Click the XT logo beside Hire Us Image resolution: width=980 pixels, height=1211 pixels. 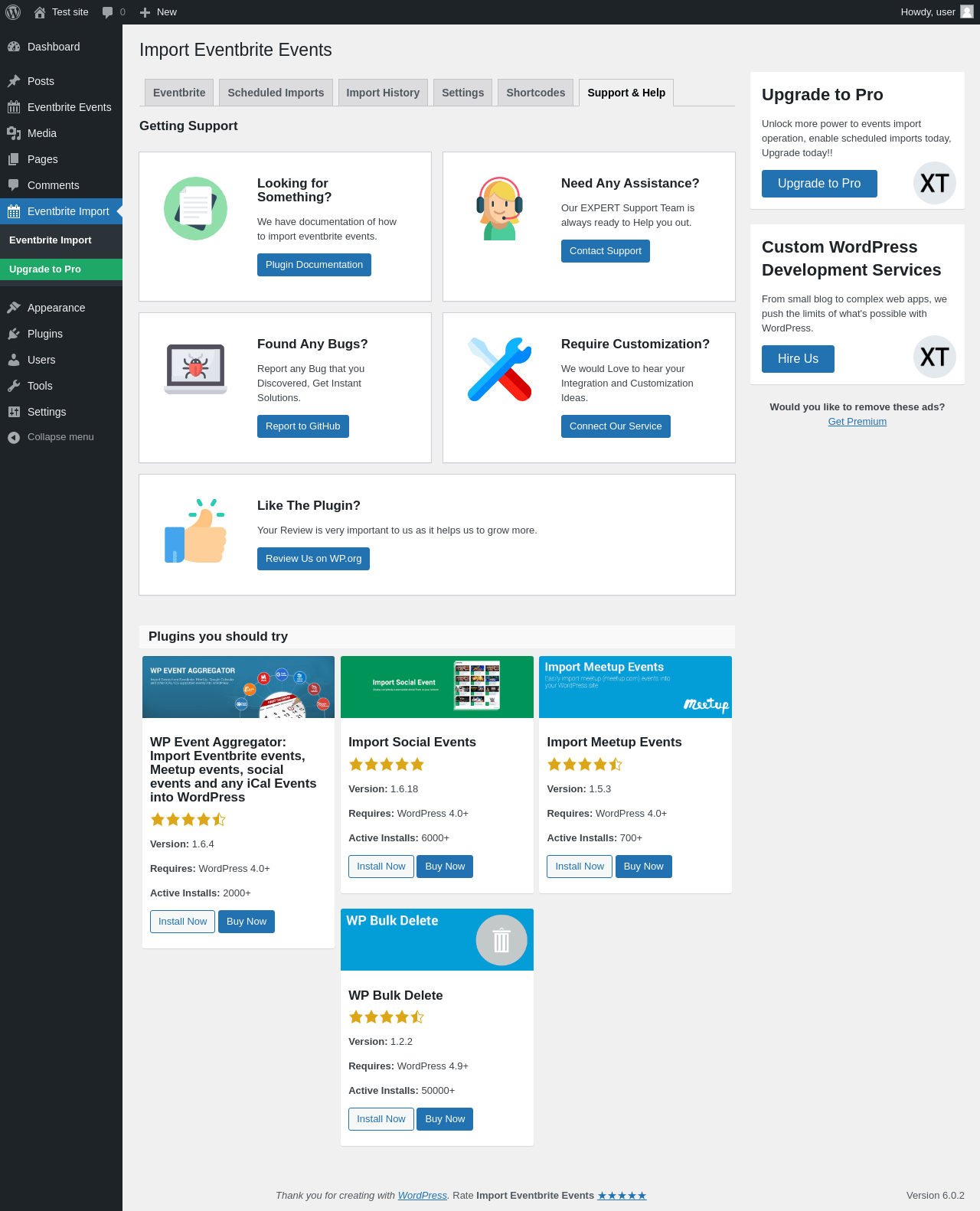click(935, 357)
